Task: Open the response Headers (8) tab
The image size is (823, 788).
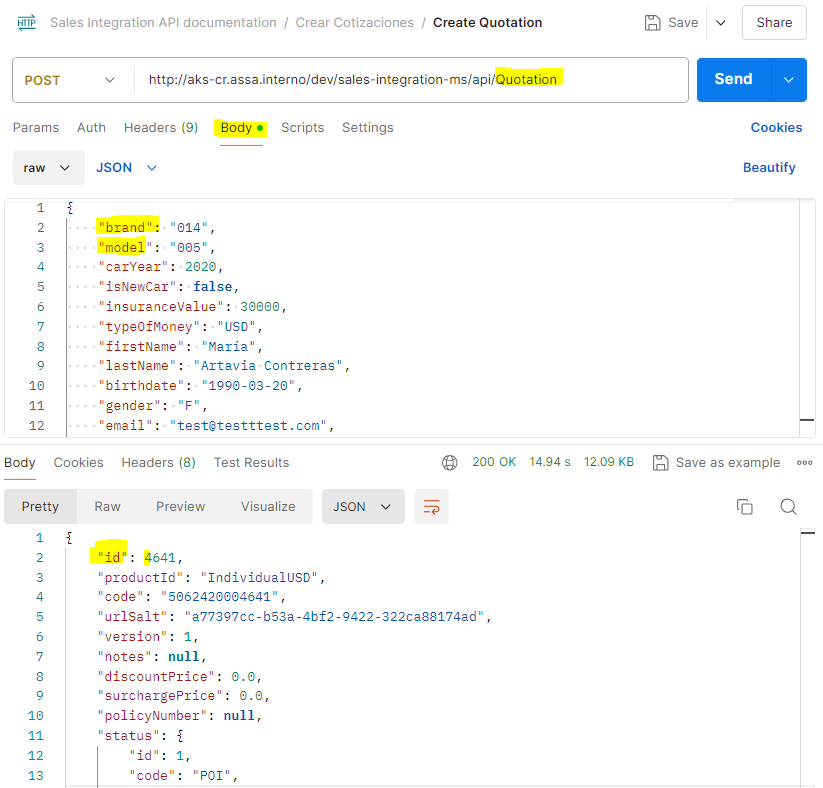Action: pos(158,463)
